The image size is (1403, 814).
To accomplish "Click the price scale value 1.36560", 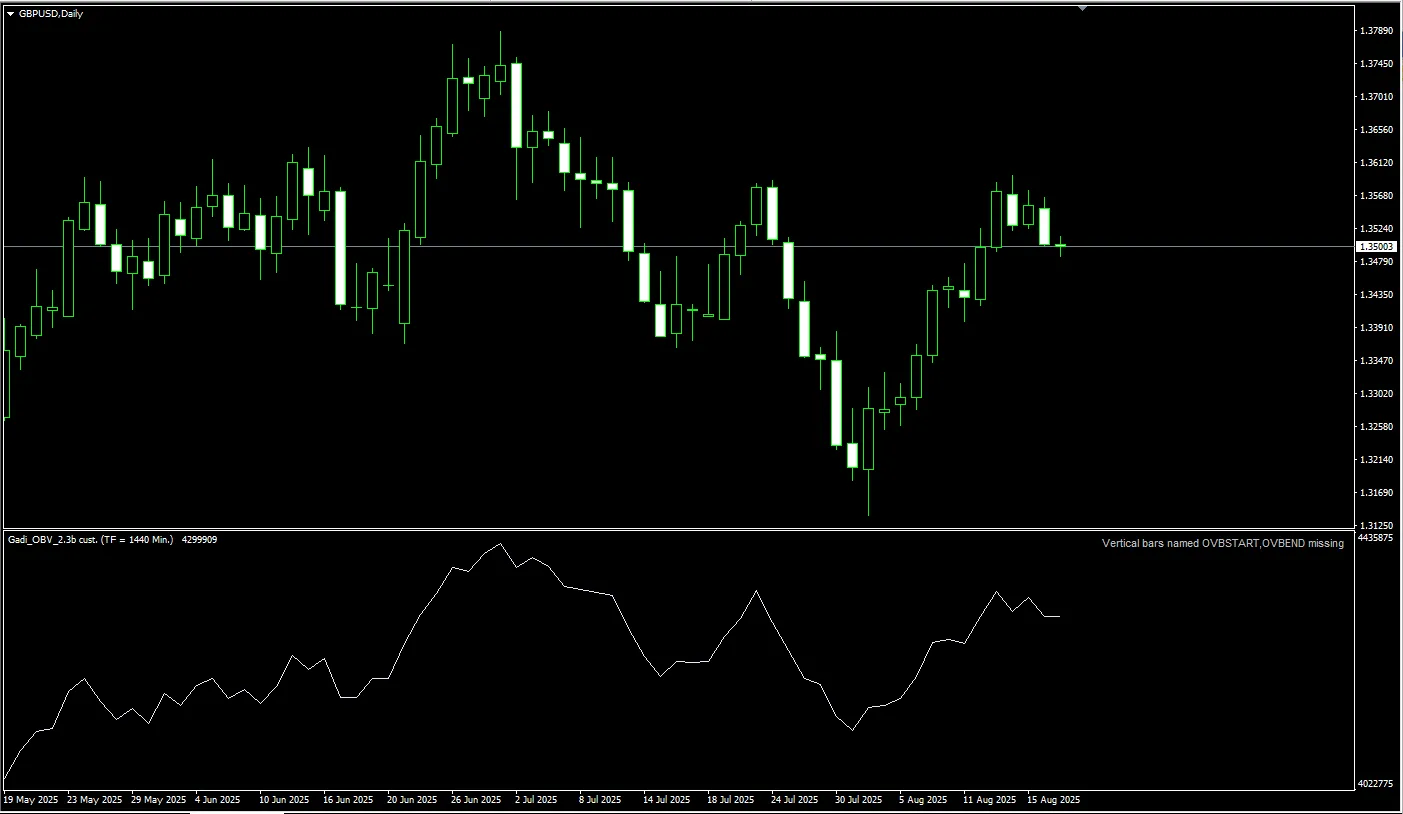I will pos(1378,130).
